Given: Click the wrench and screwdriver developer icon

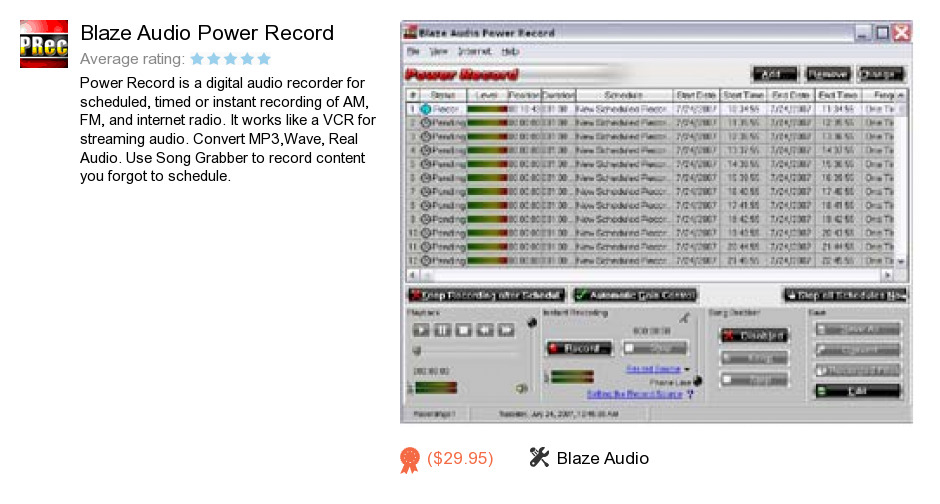Looking at the screenshot, I should click(539, 457).
